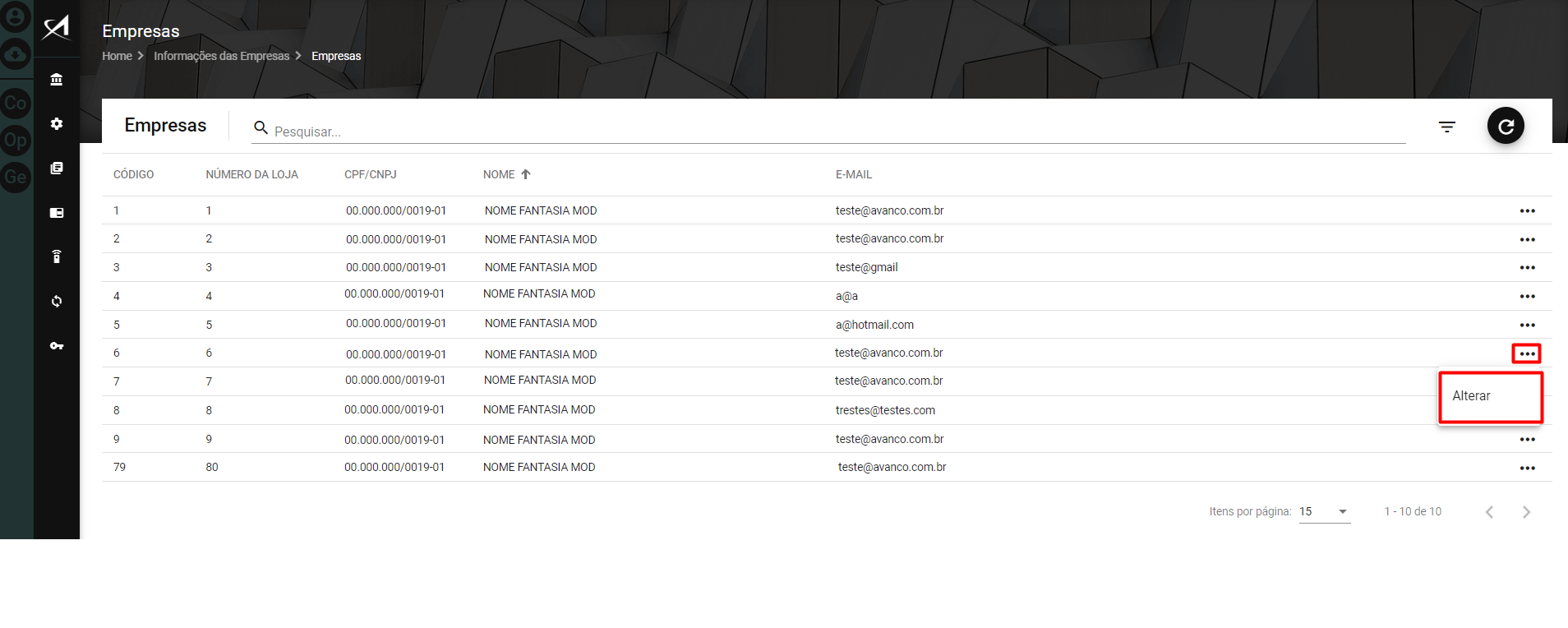This screenshot has width=1568, height=628.
Task: Click the refresh button above the table
Action: coord(1505,127)
